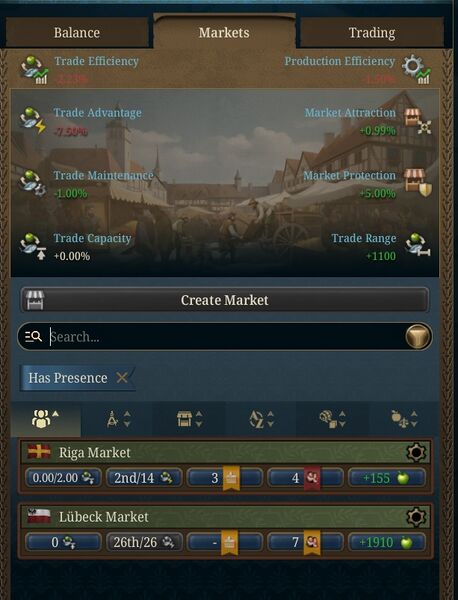This screenshot has width=458, height=600.
Task: Switch to the Trading tab
Action: click(372, 33)
